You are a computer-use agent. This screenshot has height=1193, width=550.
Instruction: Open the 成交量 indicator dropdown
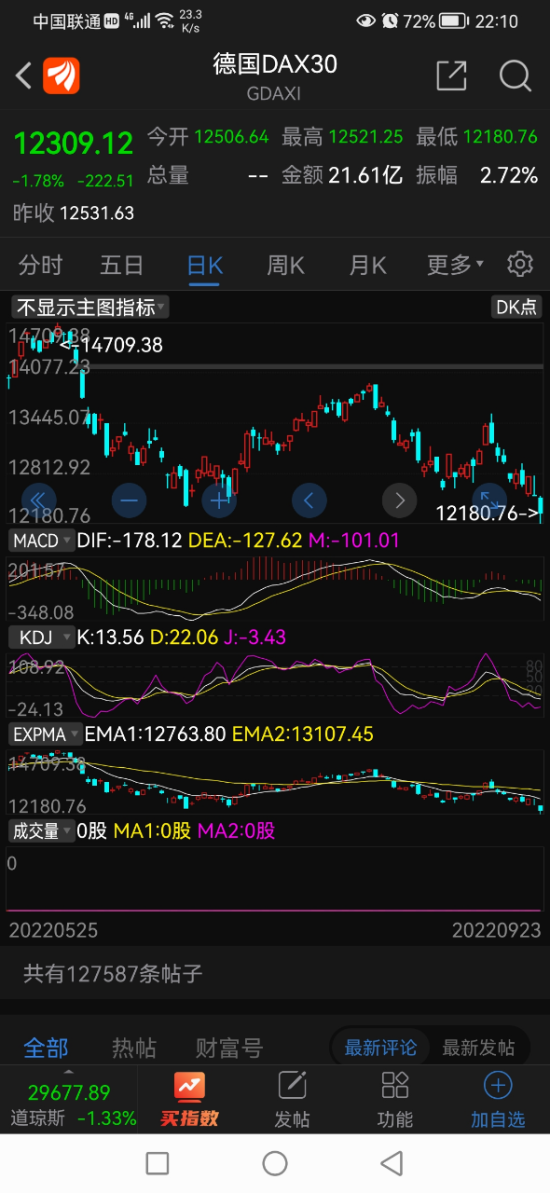point(41,831)
